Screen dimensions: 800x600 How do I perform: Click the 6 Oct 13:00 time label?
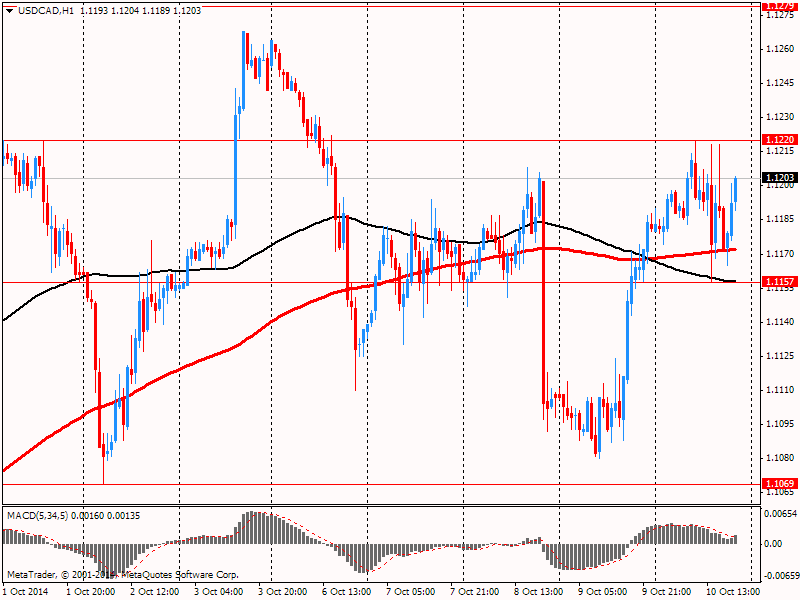[x=346, y=592]
